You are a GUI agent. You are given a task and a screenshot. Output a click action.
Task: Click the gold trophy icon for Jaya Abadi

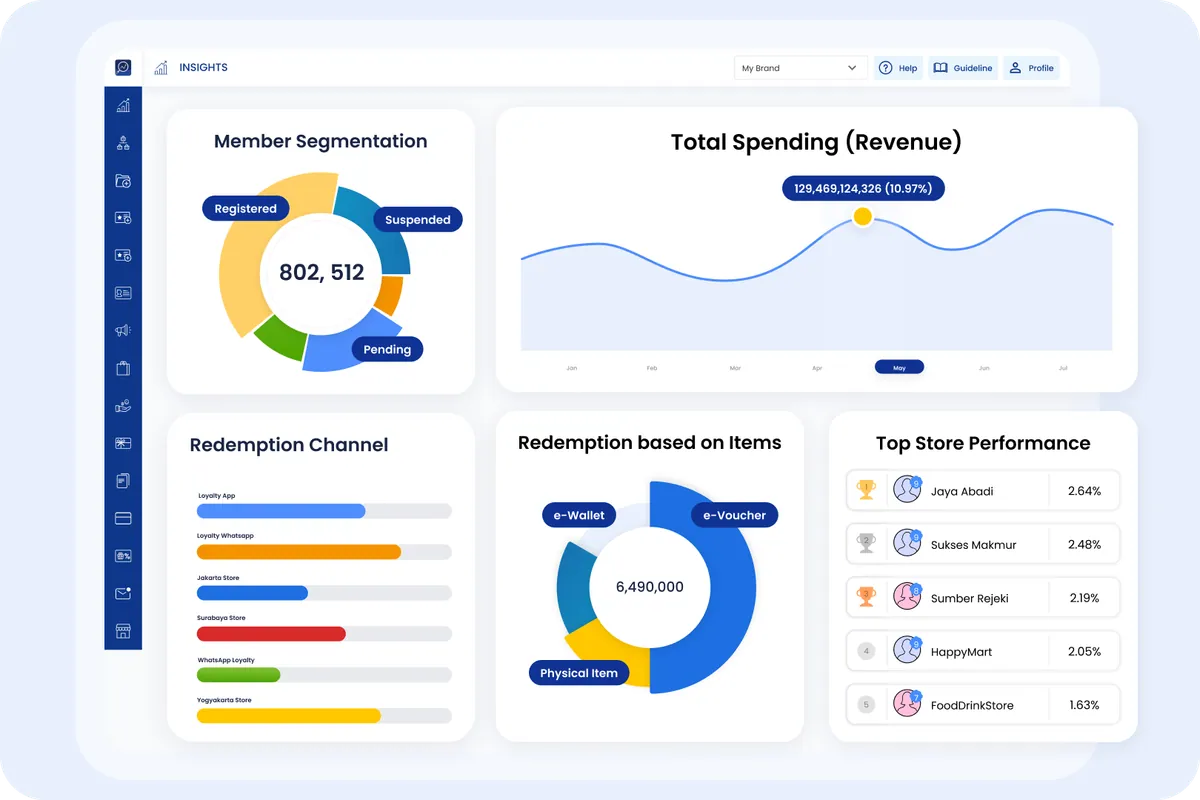click(x=866, y=490)
